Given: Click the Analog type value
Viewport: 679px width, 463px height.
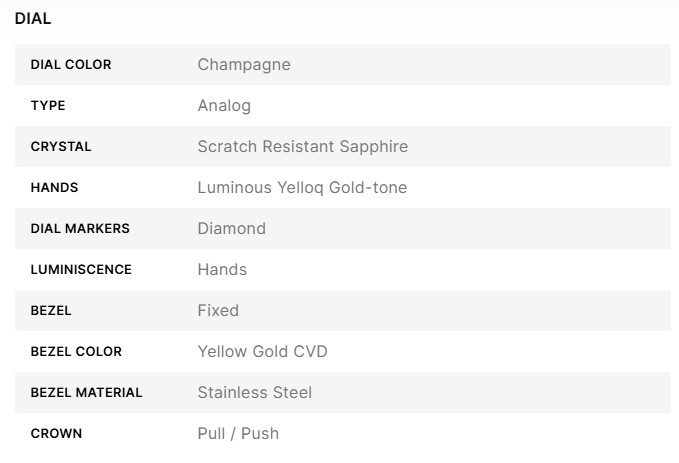Looking at the screenshot, I should 224,106.
